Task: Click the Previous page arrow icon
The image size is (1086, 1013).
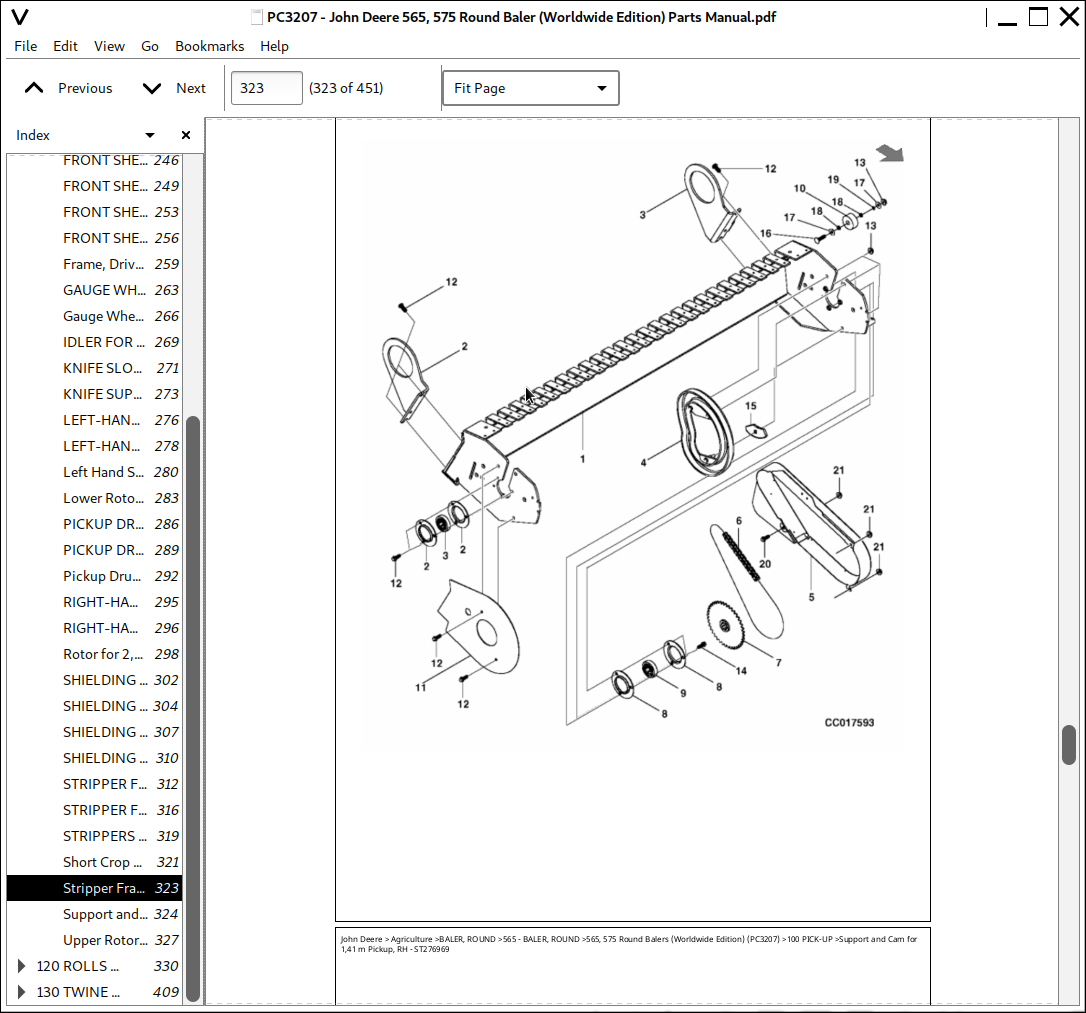Action: [34, 88]
